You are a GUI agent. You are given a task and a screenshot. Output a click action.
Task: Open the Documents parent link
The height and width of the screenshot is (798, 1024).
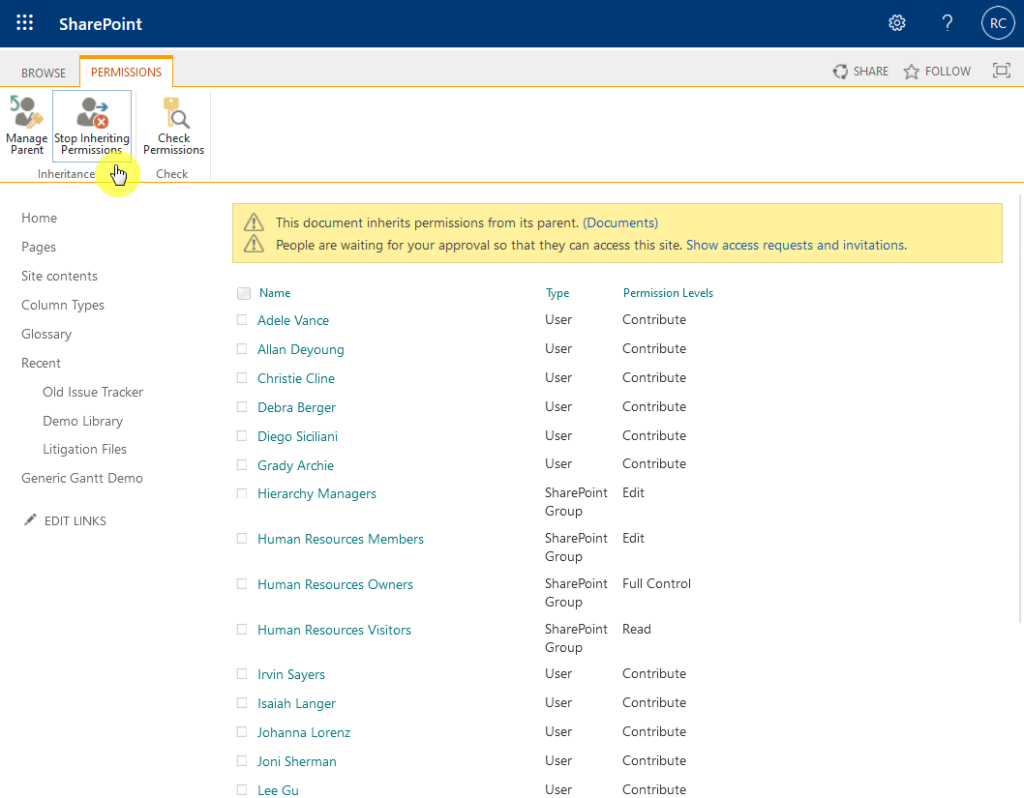(x=620, y=223)
